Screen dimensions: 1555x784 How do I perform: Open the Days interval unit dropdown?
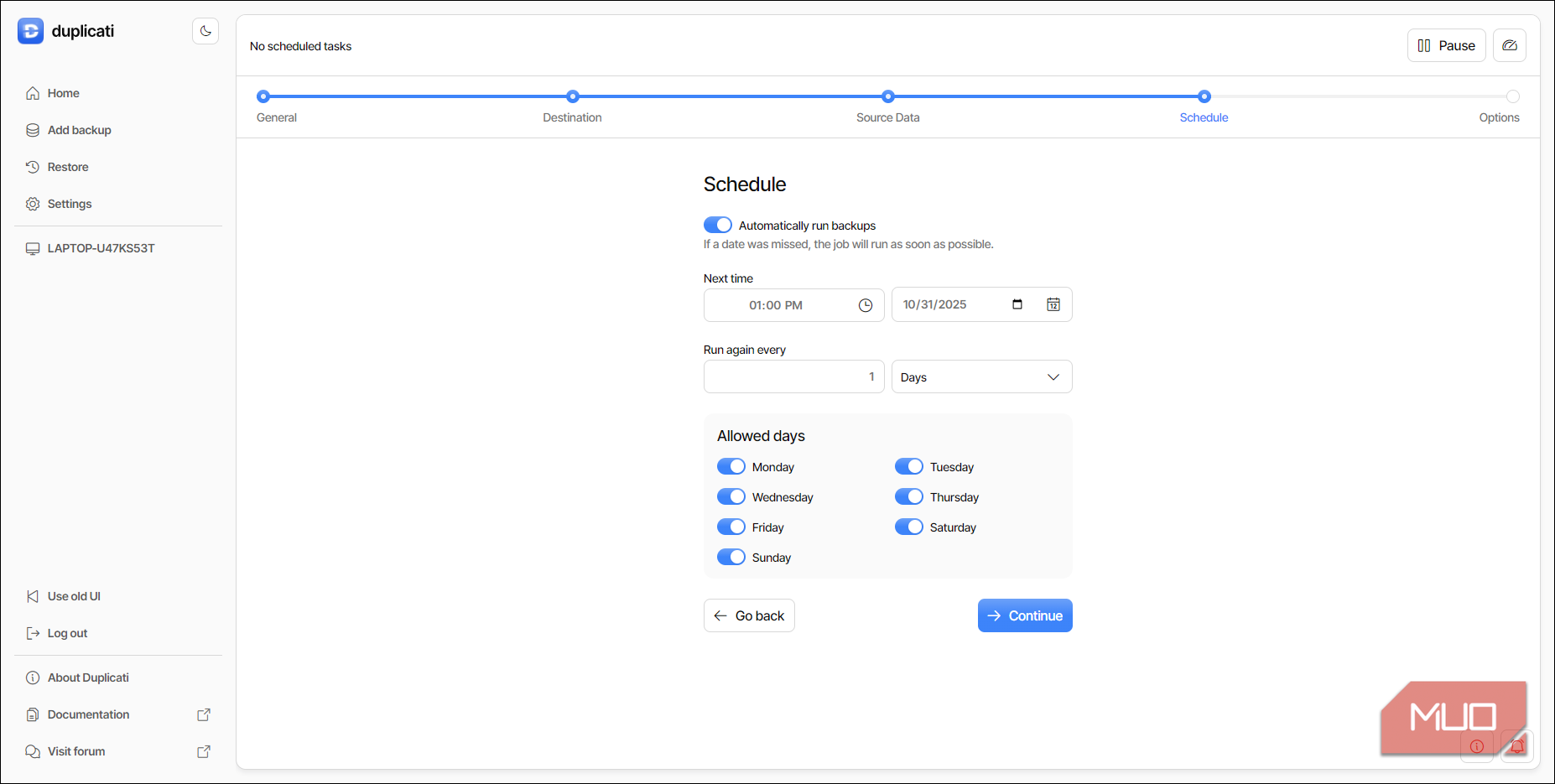981,376
